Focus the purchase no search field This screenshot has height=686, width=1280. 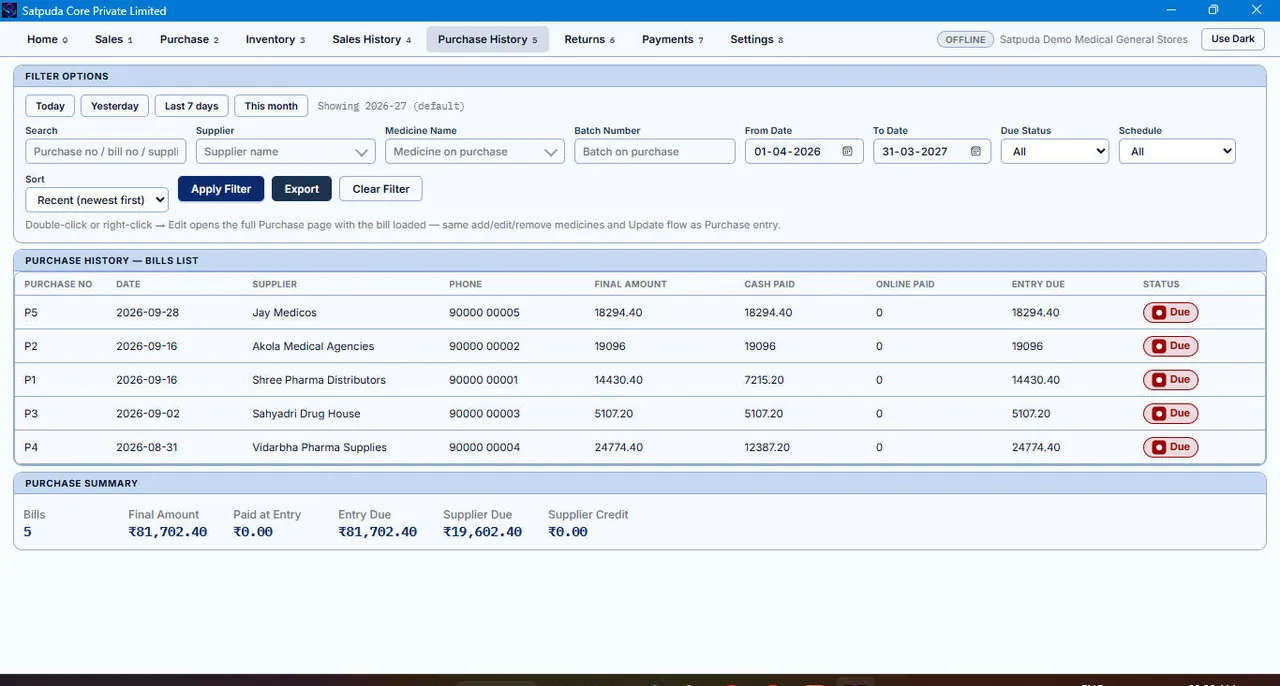coord(106,152)
